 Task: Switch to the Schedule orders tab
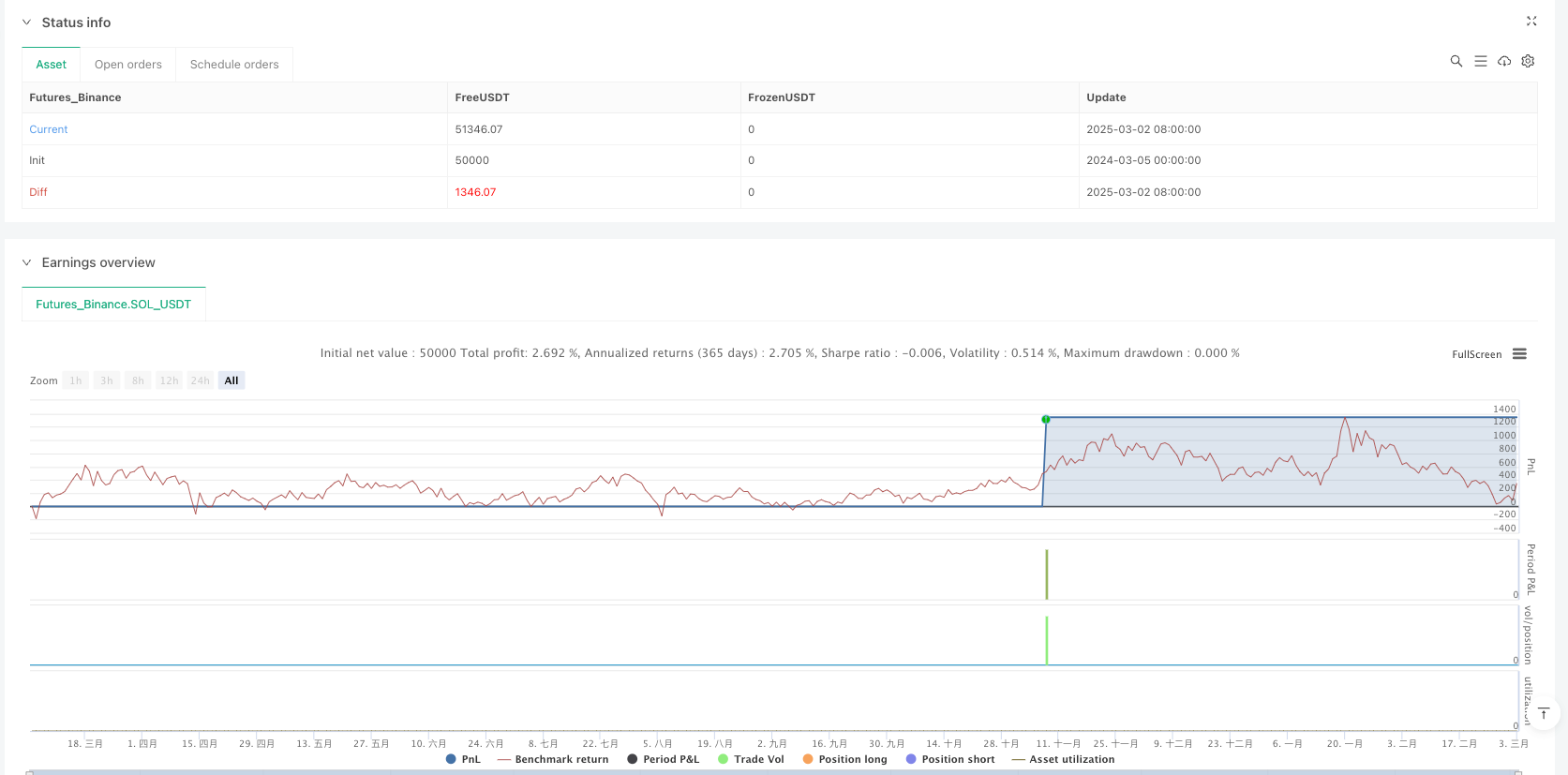[234, 65]
